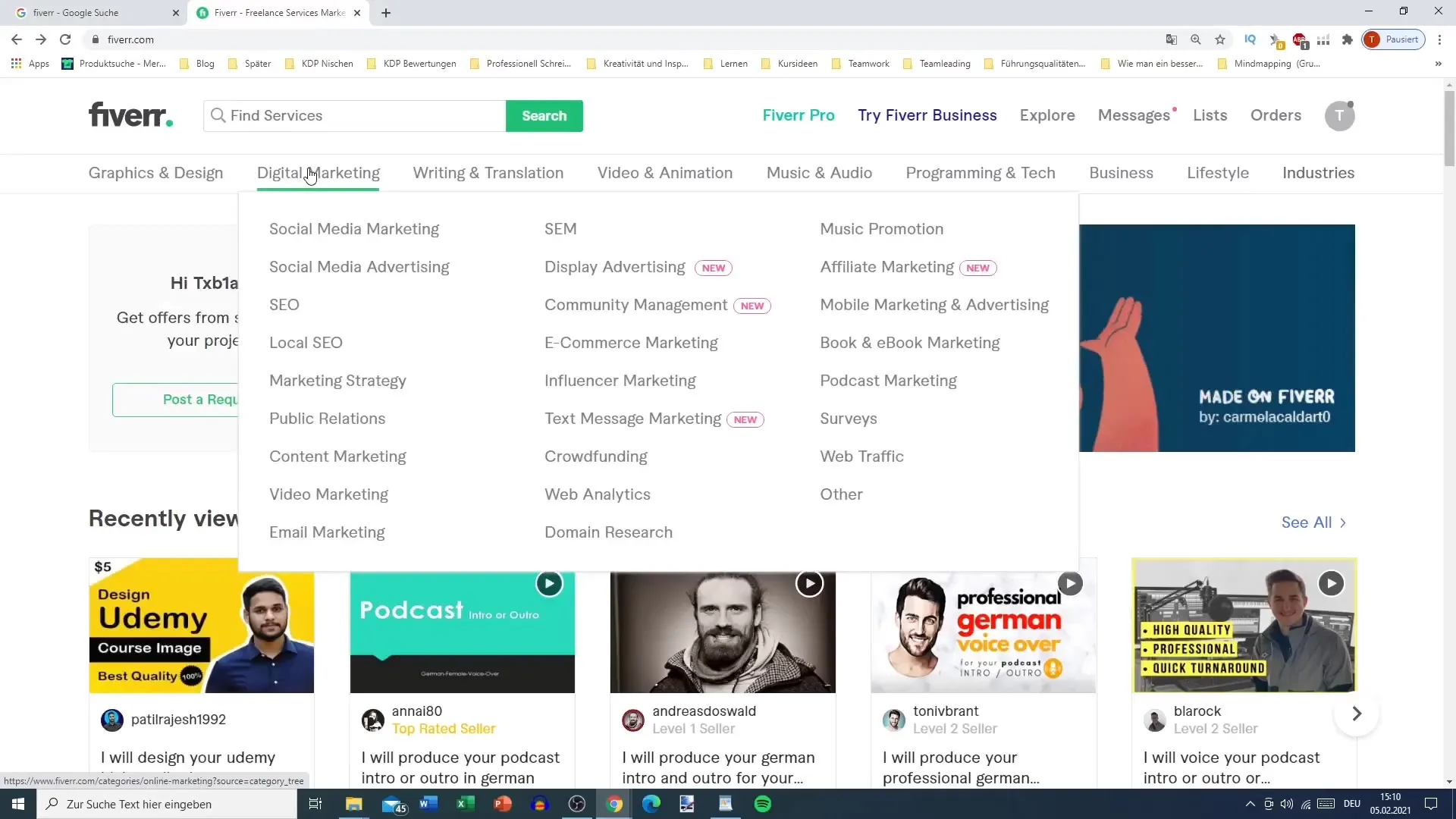The image size is (1456, 819).
Task: Click the Fiverr logo
Action: [x=130, y=115]
